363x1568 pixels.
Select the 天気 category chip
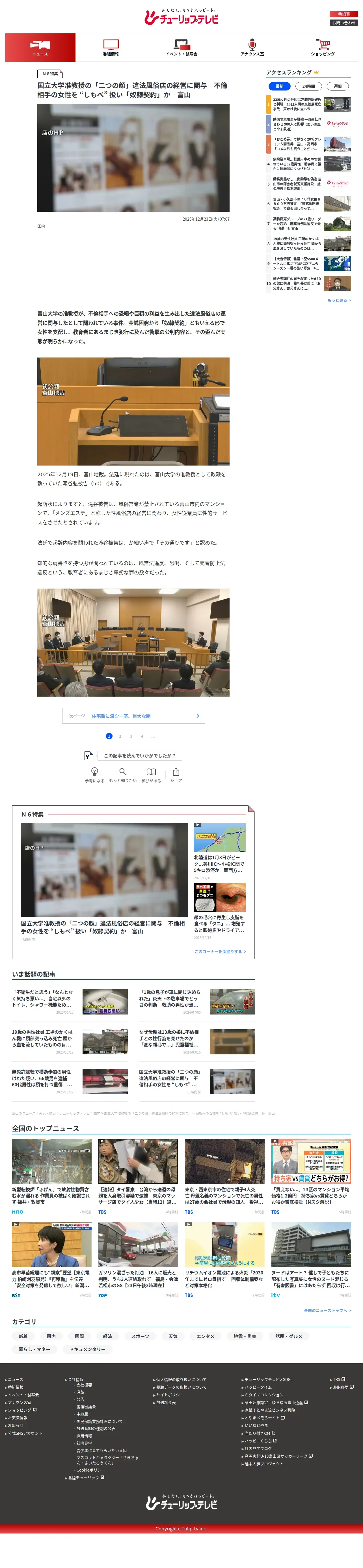173,1336
